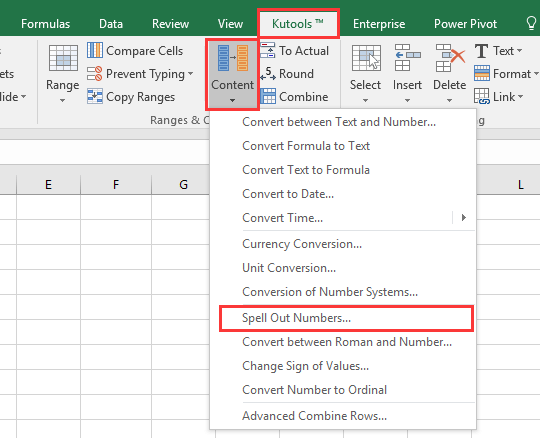
Task: Choose Convert between Text and Number
Action: pos(343,122)
